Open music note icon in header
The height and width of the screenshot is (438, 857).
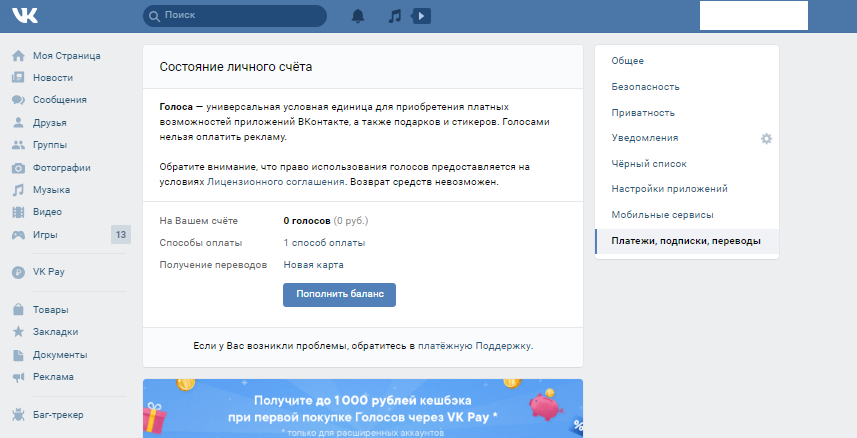pos(394,16)
